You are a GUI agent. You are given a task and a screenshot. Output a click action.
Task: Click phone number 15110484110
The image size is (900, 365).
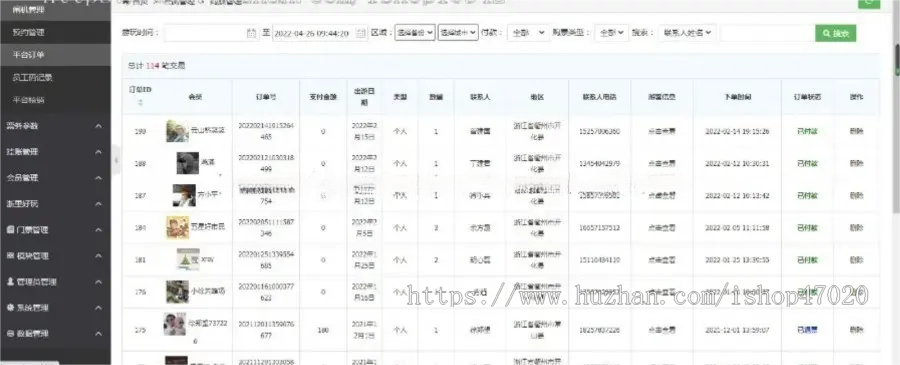(600, 259)
